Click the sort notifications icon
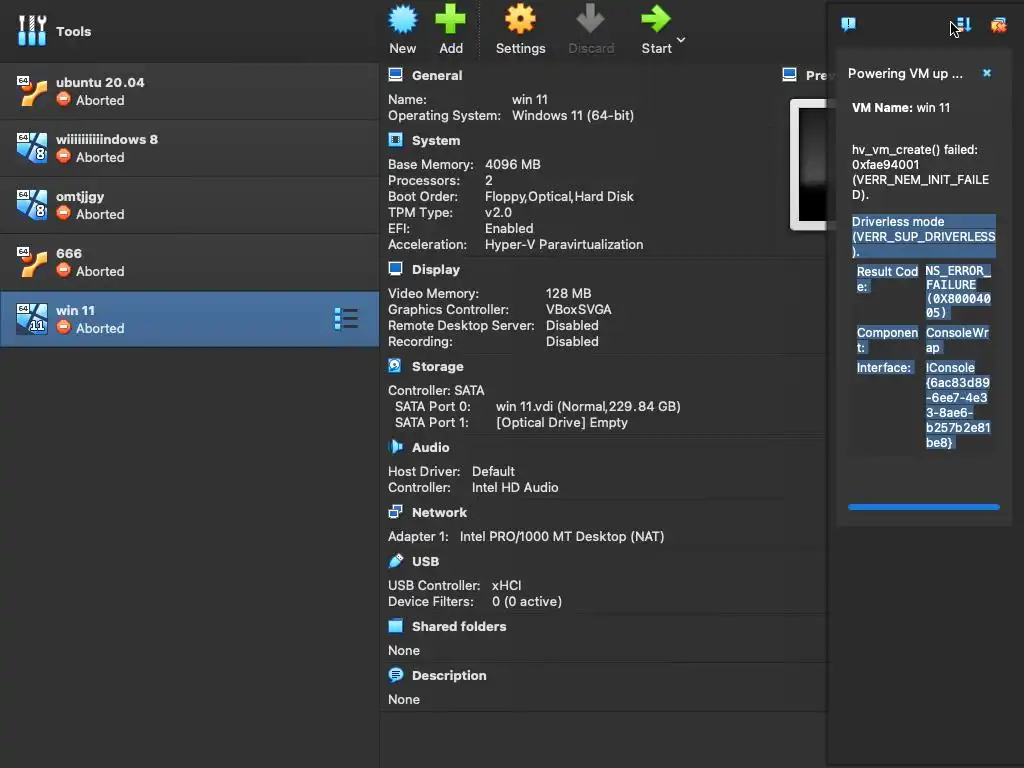 963,25
